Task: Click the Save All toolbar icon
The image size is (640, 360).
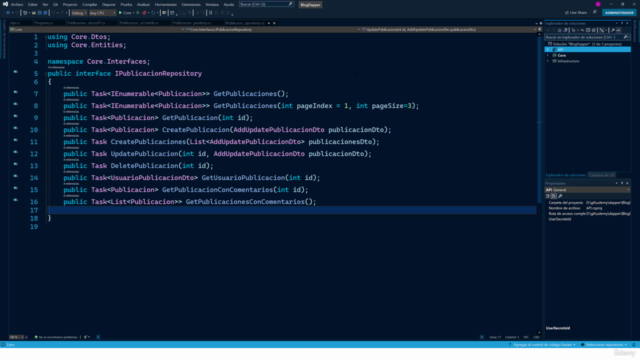Action: point(45,13)
